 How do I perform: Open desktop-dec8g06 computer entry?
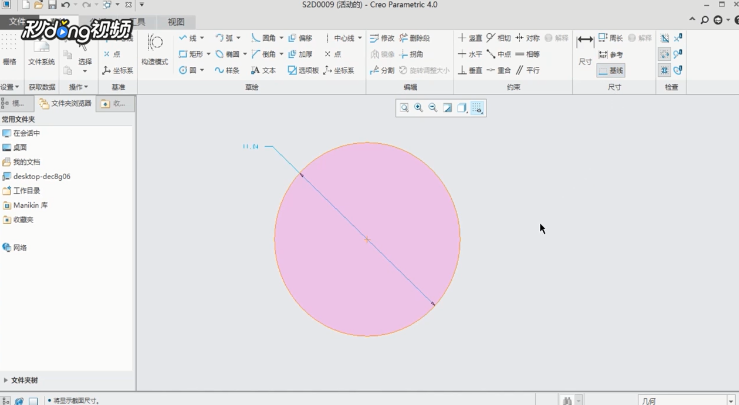[x=37, y=176]
